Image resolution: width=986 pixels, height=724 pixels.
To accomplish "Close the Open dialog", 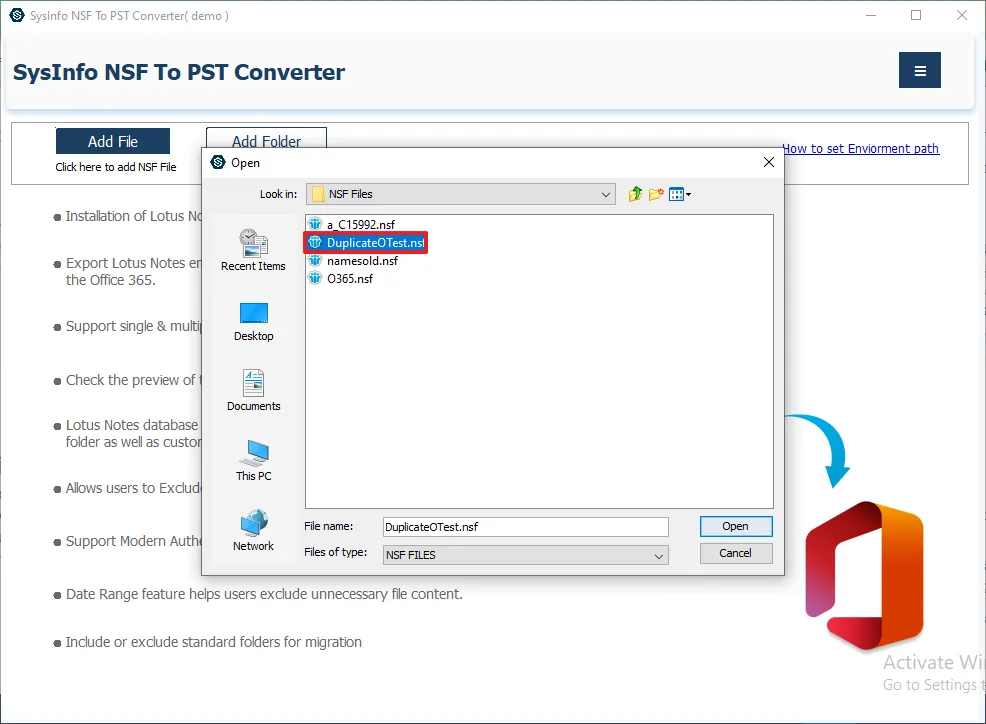I will (x=768, y=162).
